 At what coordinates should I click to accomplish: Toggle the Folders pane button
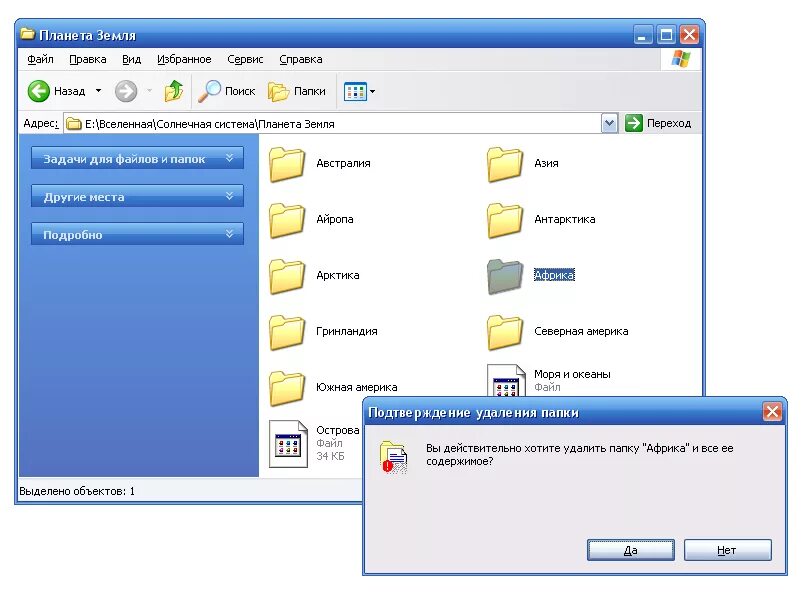pyautogui.click(x=297, y=91)
